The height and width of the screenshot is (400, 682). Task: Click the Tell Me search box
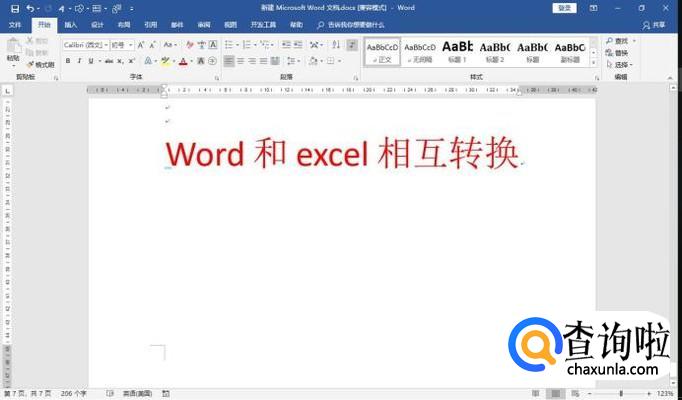pyautogui.click(x=351, y=25)
